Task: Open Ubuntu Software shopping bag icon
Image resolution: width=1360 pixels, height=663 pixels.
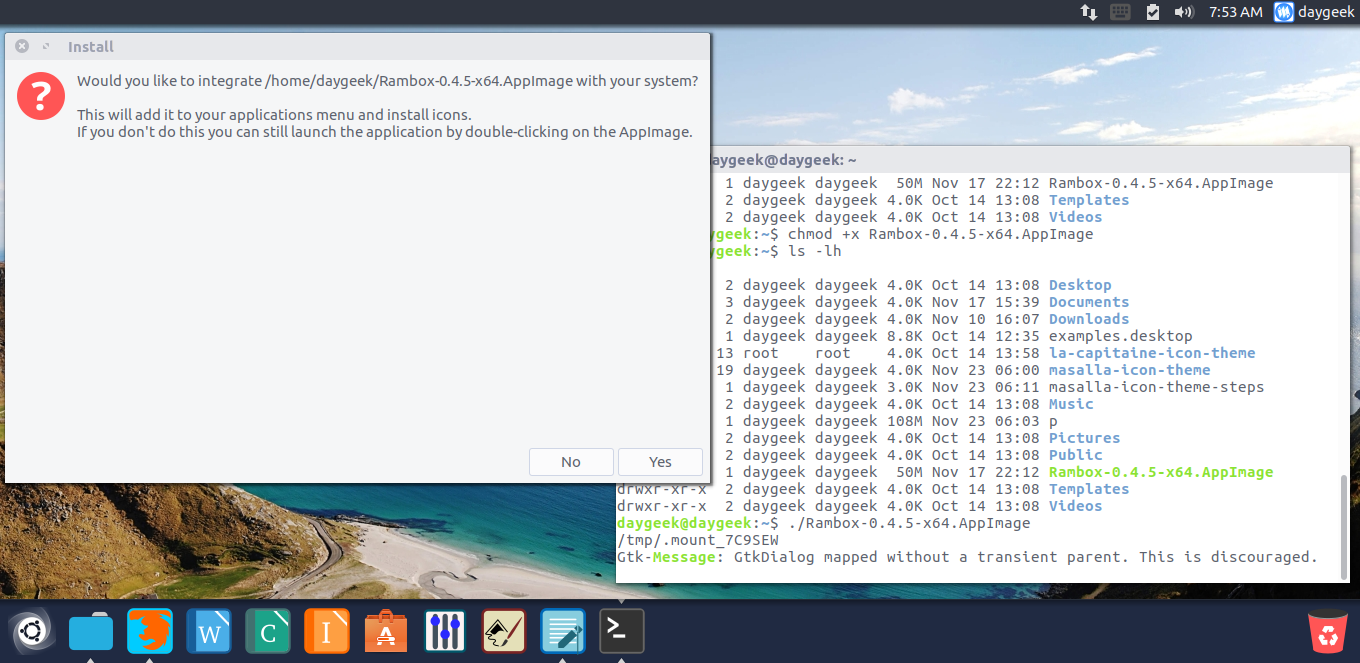Action: pos(386,632)
